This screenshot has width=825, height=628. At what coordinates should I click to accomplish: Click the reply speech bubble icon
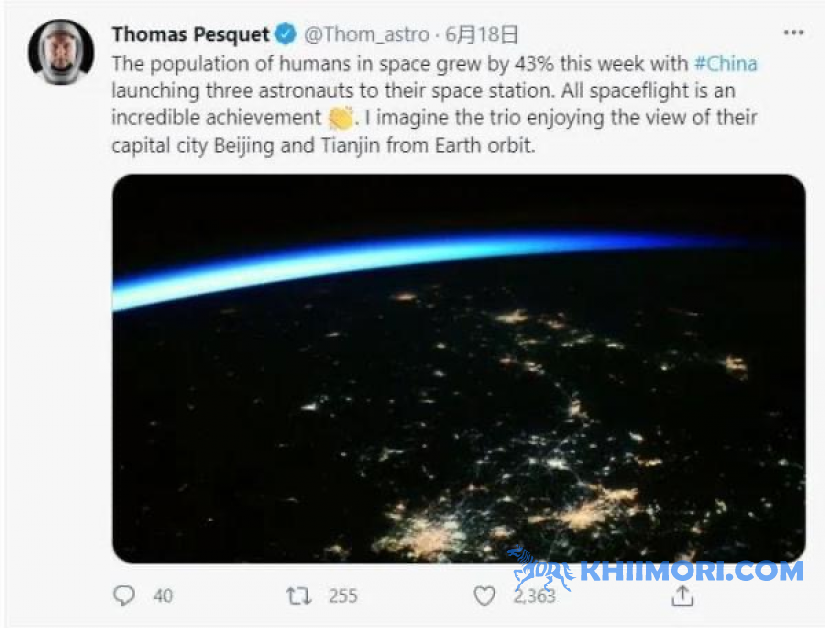tap(124, 595)
